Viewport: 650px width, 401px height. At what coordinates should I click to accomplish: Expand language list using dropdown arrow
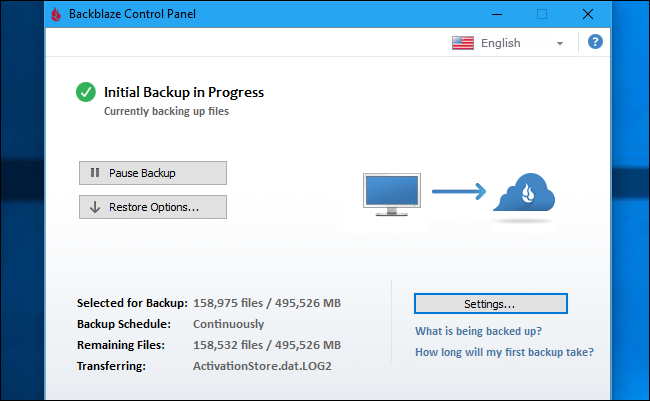tap(560, 44)
